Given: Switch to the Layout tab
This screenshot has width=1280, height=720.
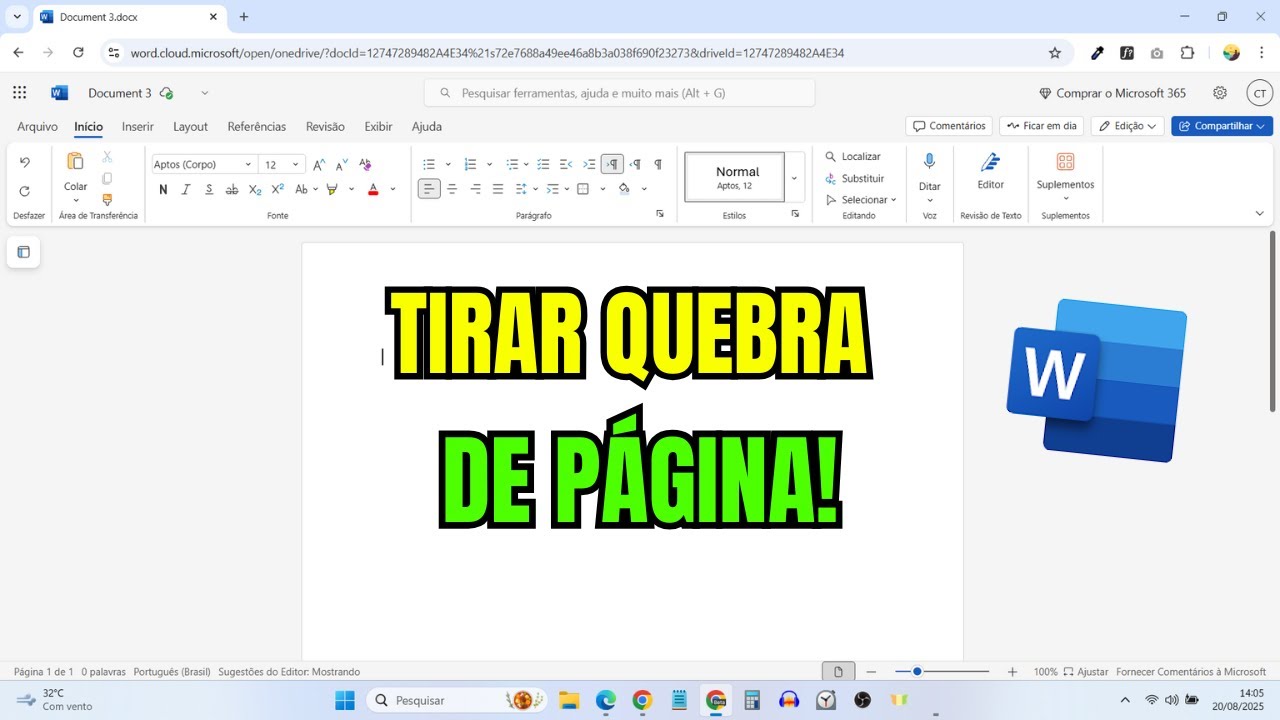Looking at the screenshot, I should point(190,127).
